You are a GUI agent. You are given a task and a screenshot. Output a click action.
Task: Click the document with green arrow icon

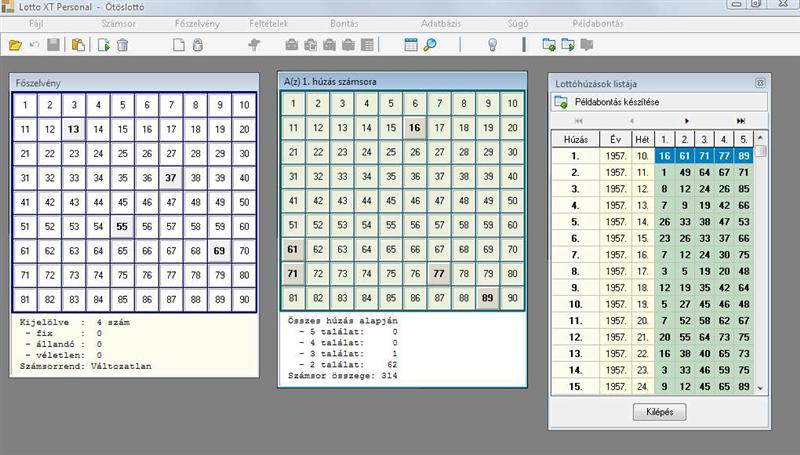click(104, 45)
